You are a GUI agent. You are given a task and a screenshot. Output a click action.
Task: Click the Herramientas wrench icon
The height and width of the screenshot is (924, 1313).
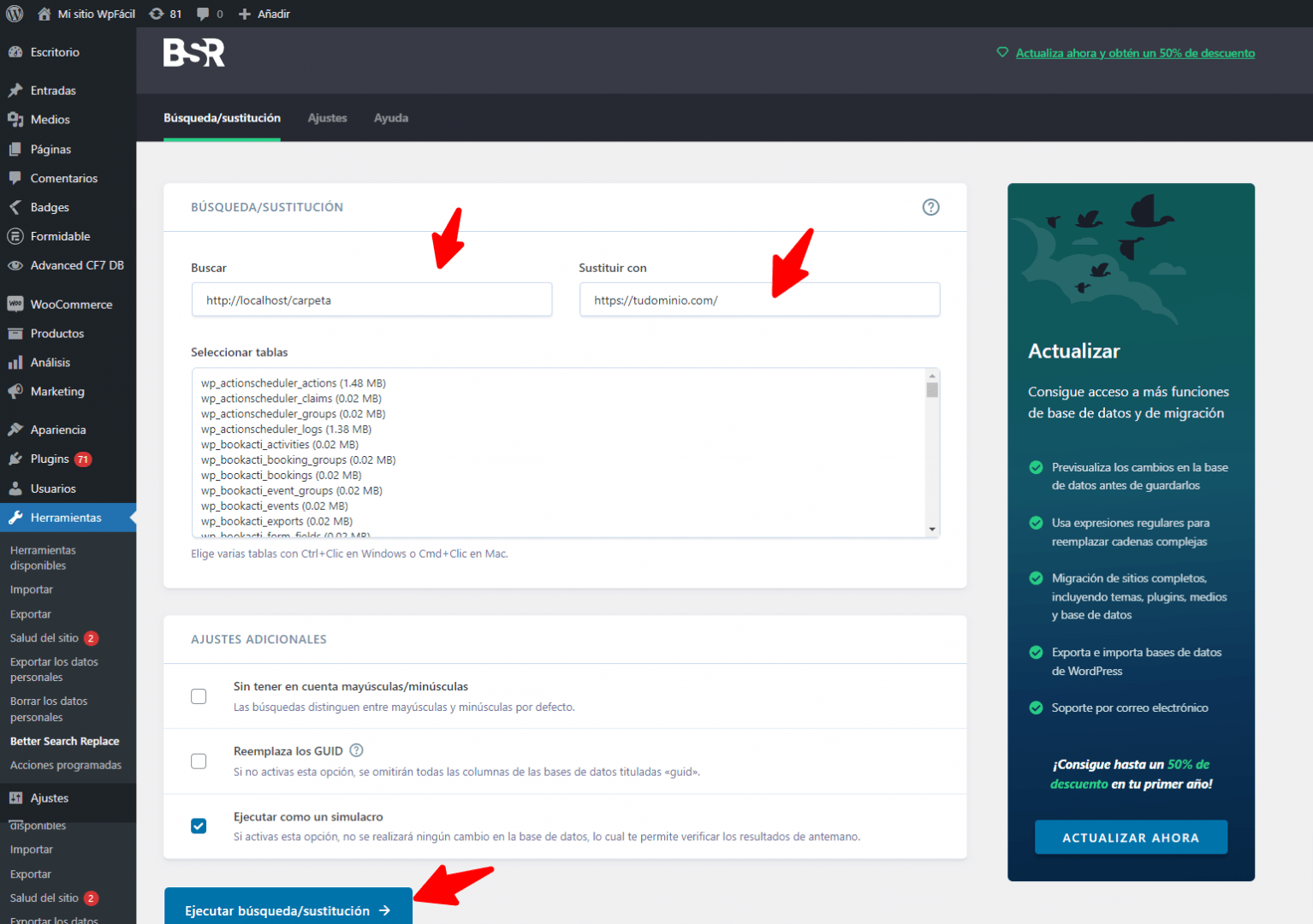click(x=15, y=518)
